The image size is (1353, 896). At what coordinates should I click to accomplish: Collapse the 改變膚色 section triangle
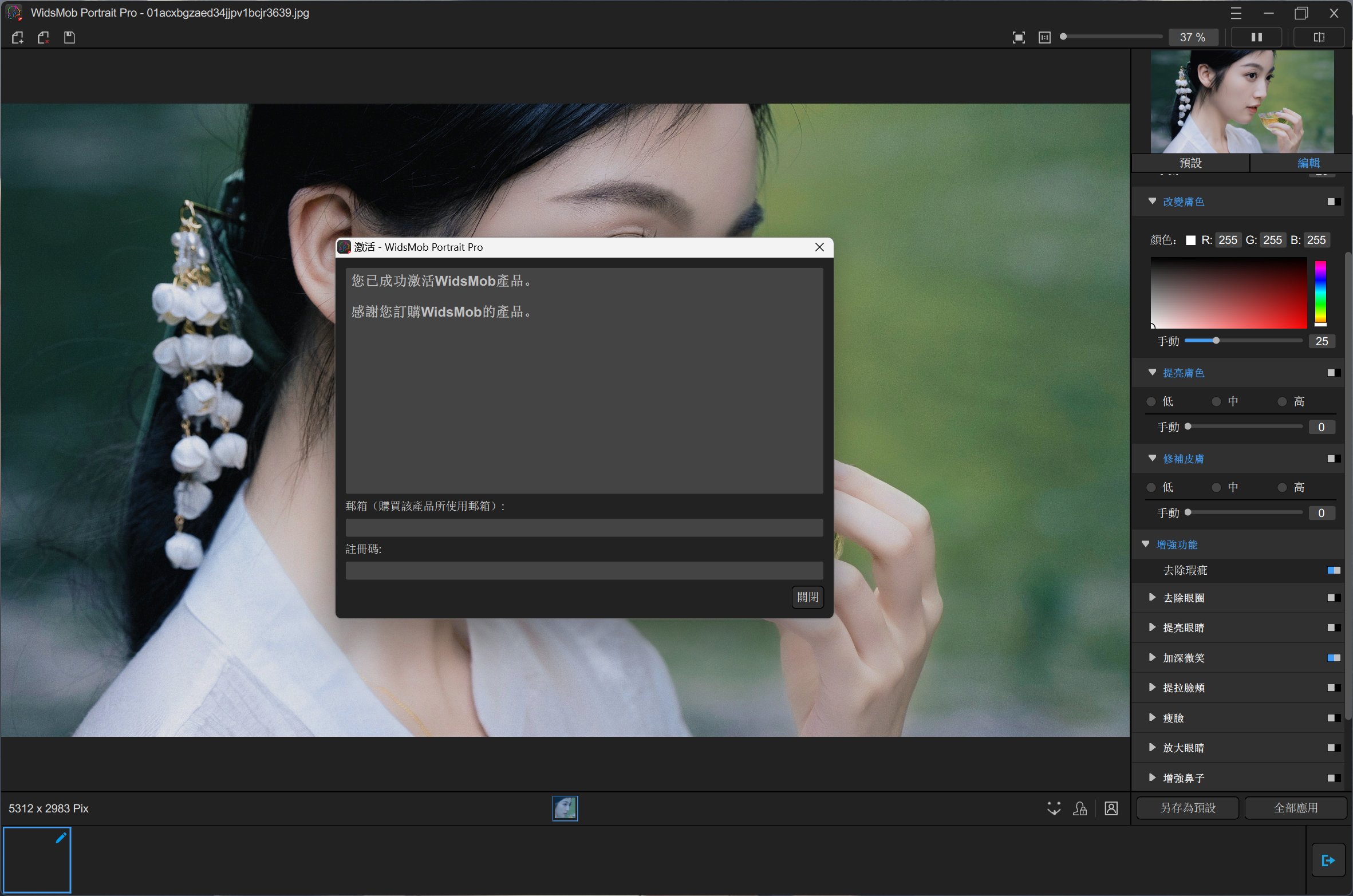coord(1152,201)
